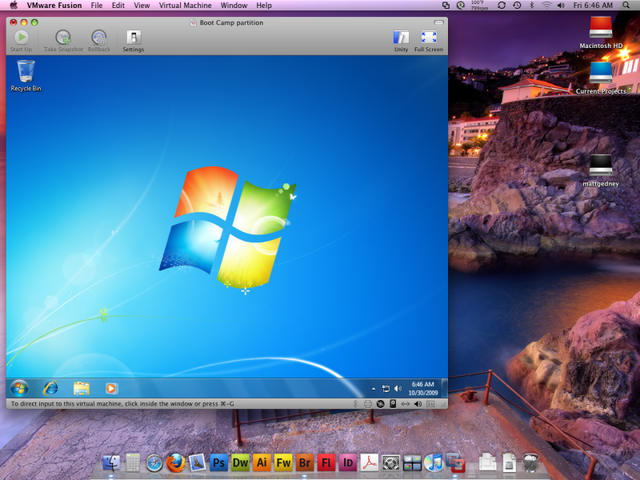Open the Macintosh HD desktop drive

601,33
